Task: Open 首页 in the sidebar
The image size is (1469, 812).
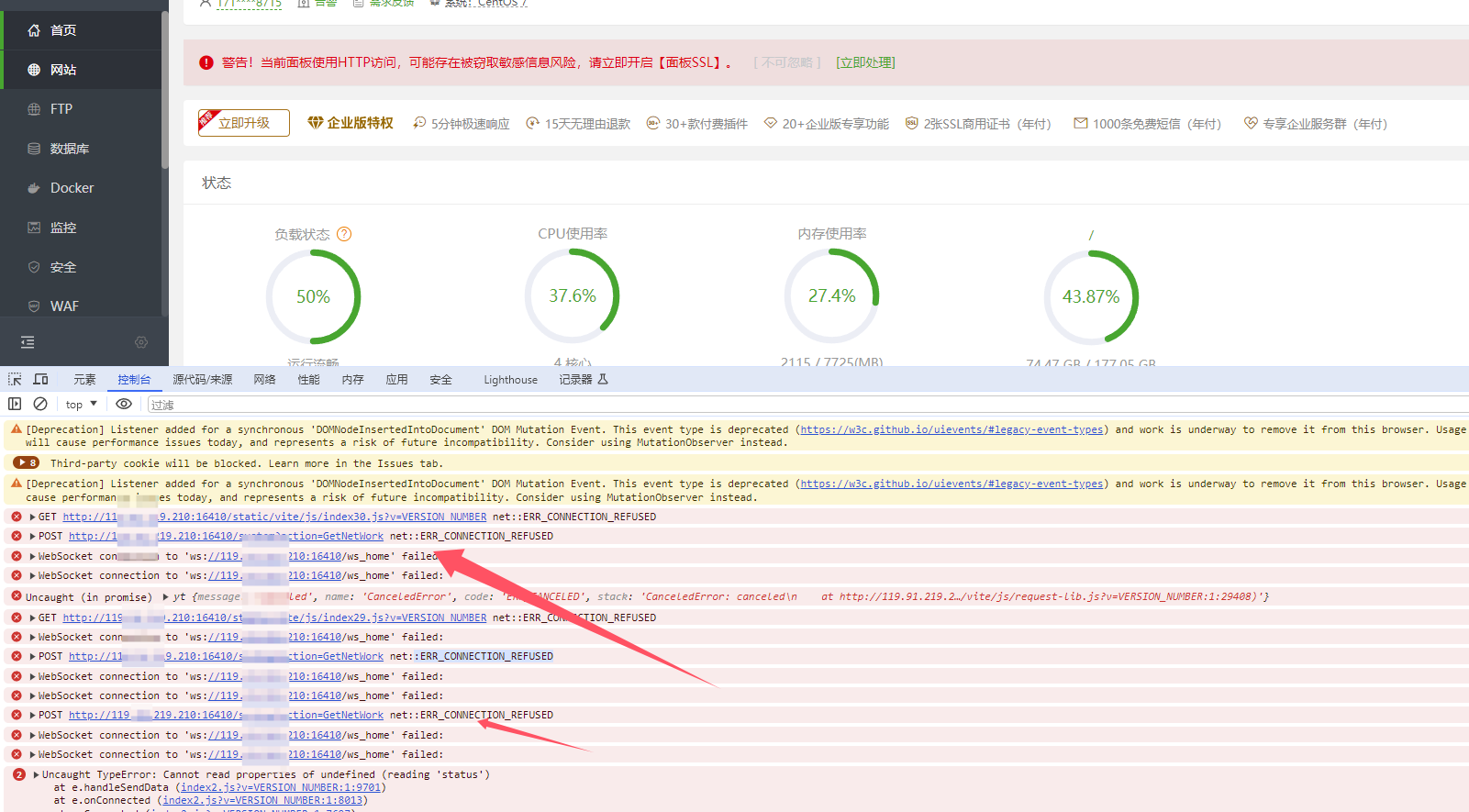Action: tap(63, 30)
